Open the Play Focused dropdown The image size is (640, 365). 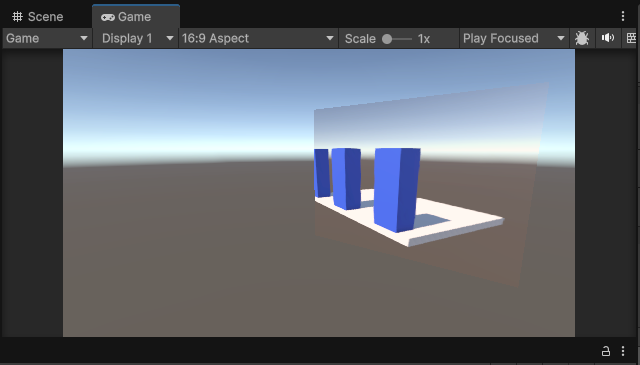pos(514,38)
